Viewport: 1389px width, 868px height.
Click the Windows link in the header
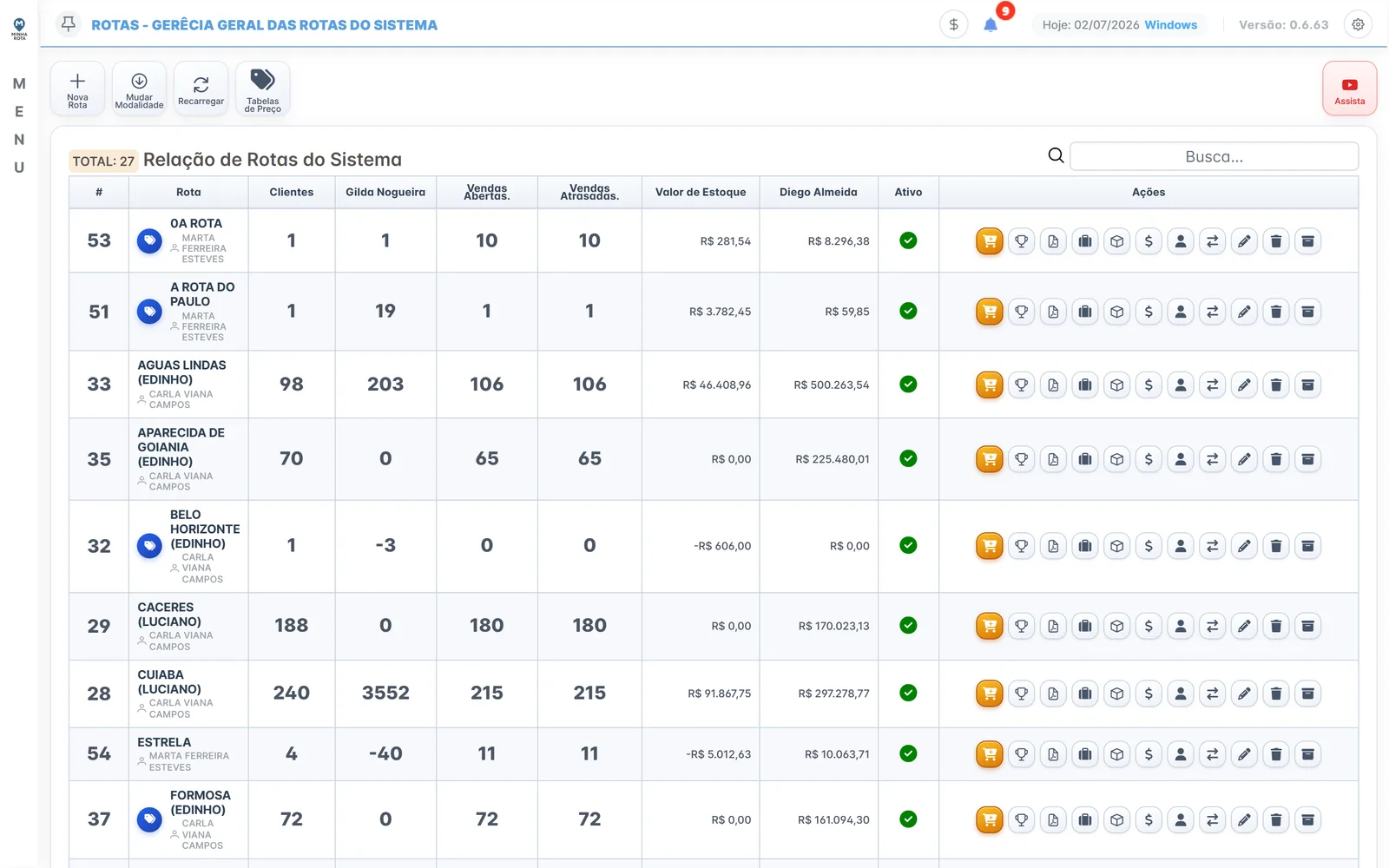(1170, 24)
